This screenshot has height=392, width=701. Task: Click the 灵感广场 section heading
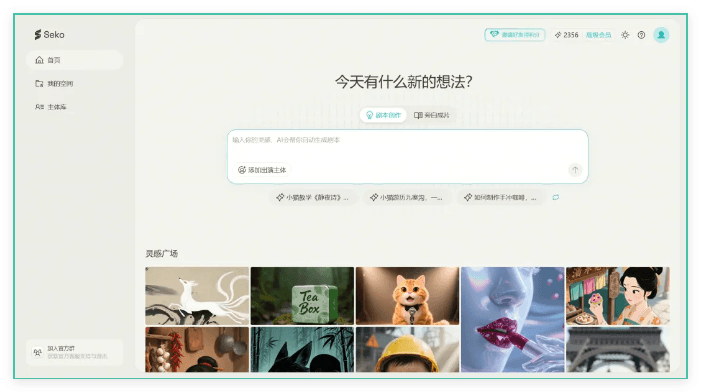(x=161, y=253)
